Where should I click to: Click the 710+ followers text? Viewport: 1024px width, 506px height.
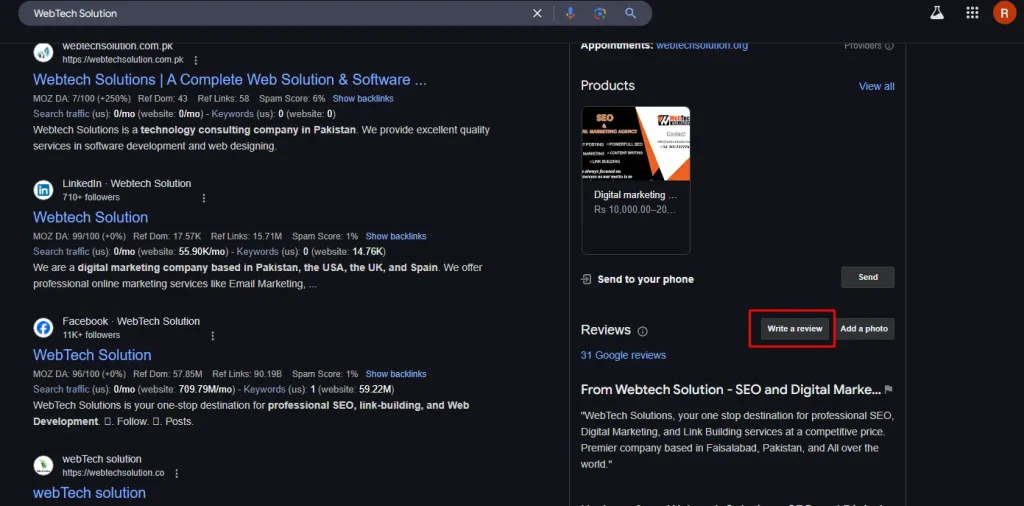(x=91, y=197)
